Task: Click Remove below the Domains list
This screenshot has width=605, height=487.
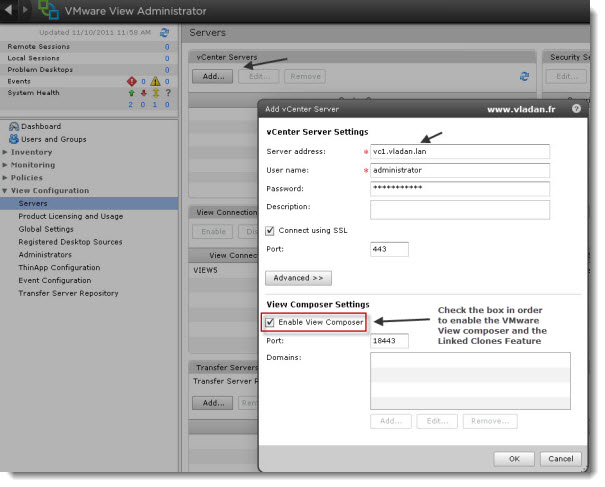Action: coord(490,421)
